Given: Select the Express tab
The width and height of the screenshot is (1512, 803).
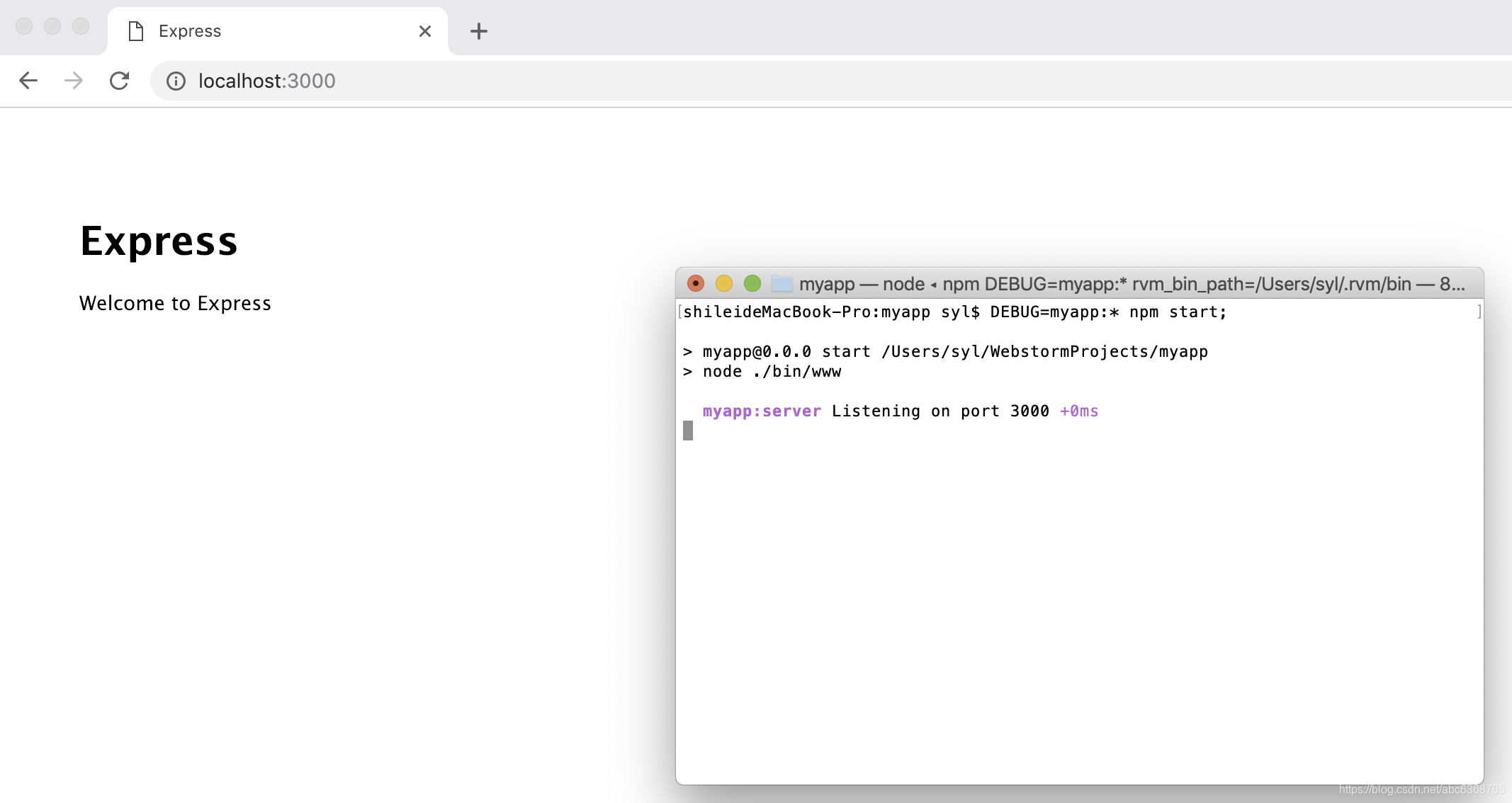Looking at the screenshot, I should tap(278, 31).
